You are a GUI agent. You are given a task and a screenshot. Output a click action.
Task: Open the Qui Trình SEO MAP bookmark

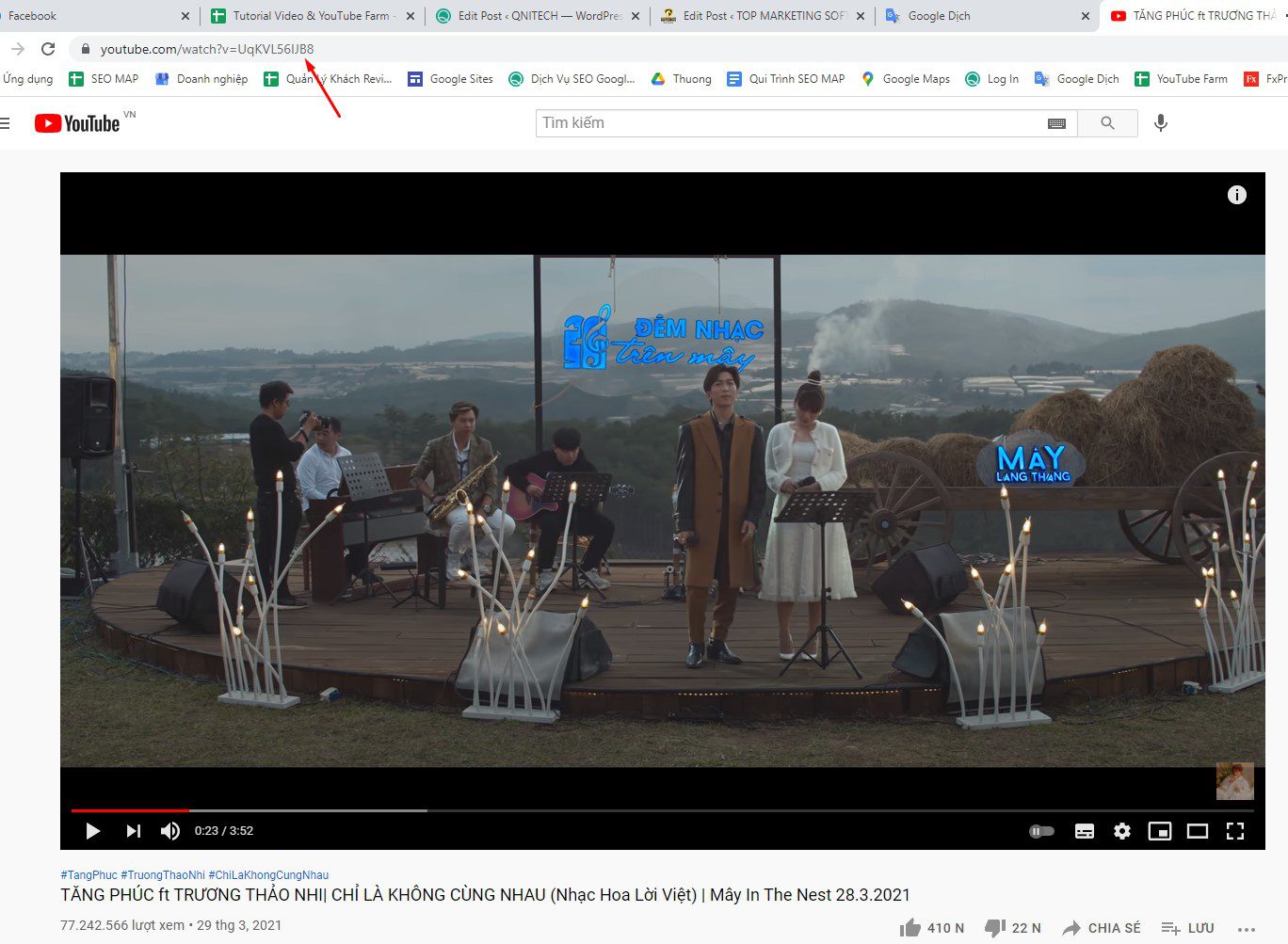[x=785, y=79]
